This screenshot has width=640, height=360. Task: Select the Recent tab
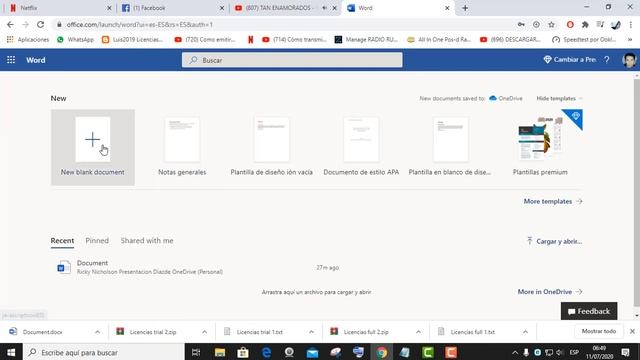coord(62,241)
